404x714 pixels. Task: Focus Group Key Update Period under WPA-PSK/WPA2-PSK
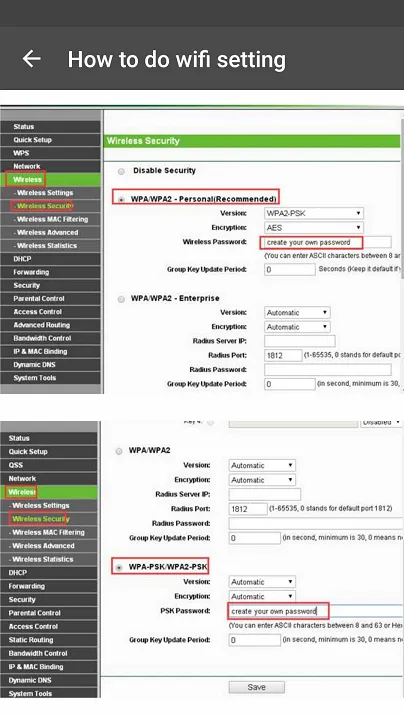[255, 640]
